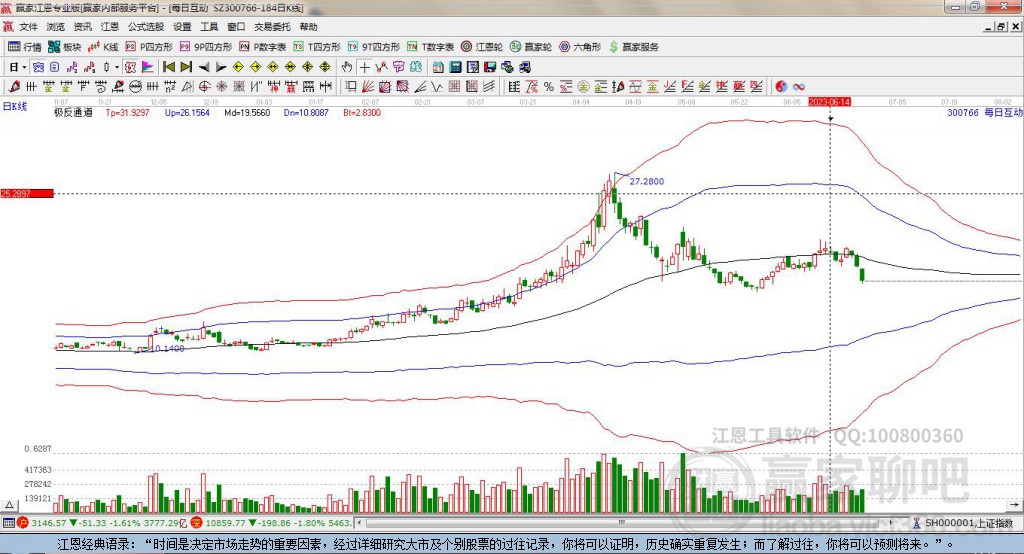The image size is (1024, 554).
Task: Open the 赢家轮 tool
Action: pyautogui.click(x=531, y=47)
